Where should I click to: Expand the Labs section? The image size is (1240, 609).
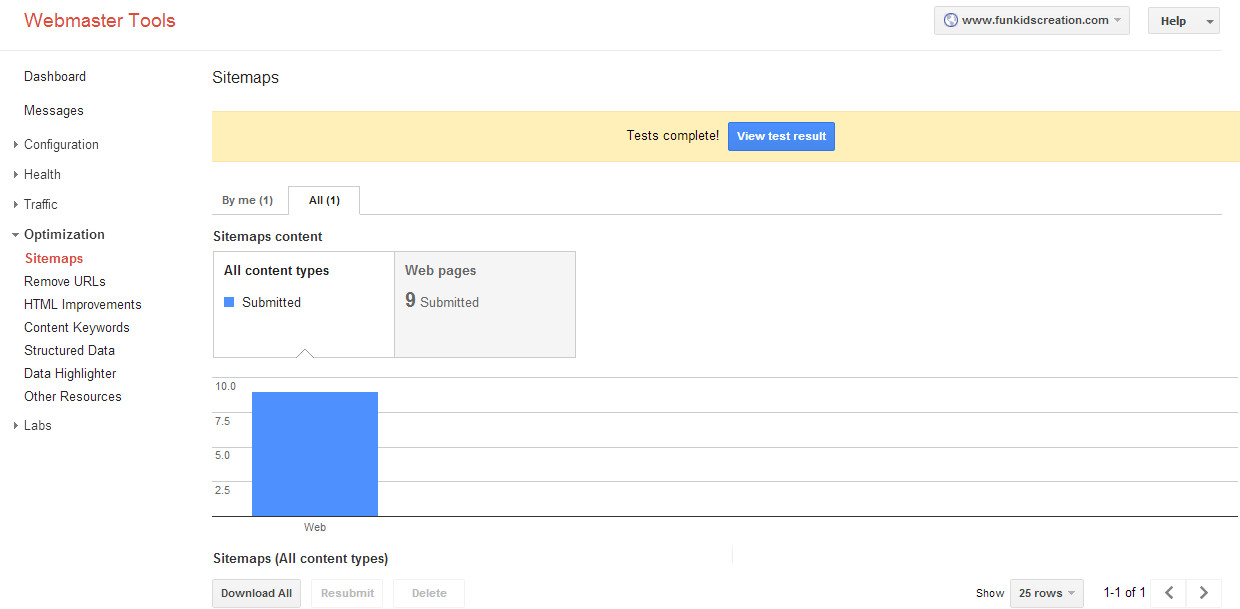coord(37,425)
